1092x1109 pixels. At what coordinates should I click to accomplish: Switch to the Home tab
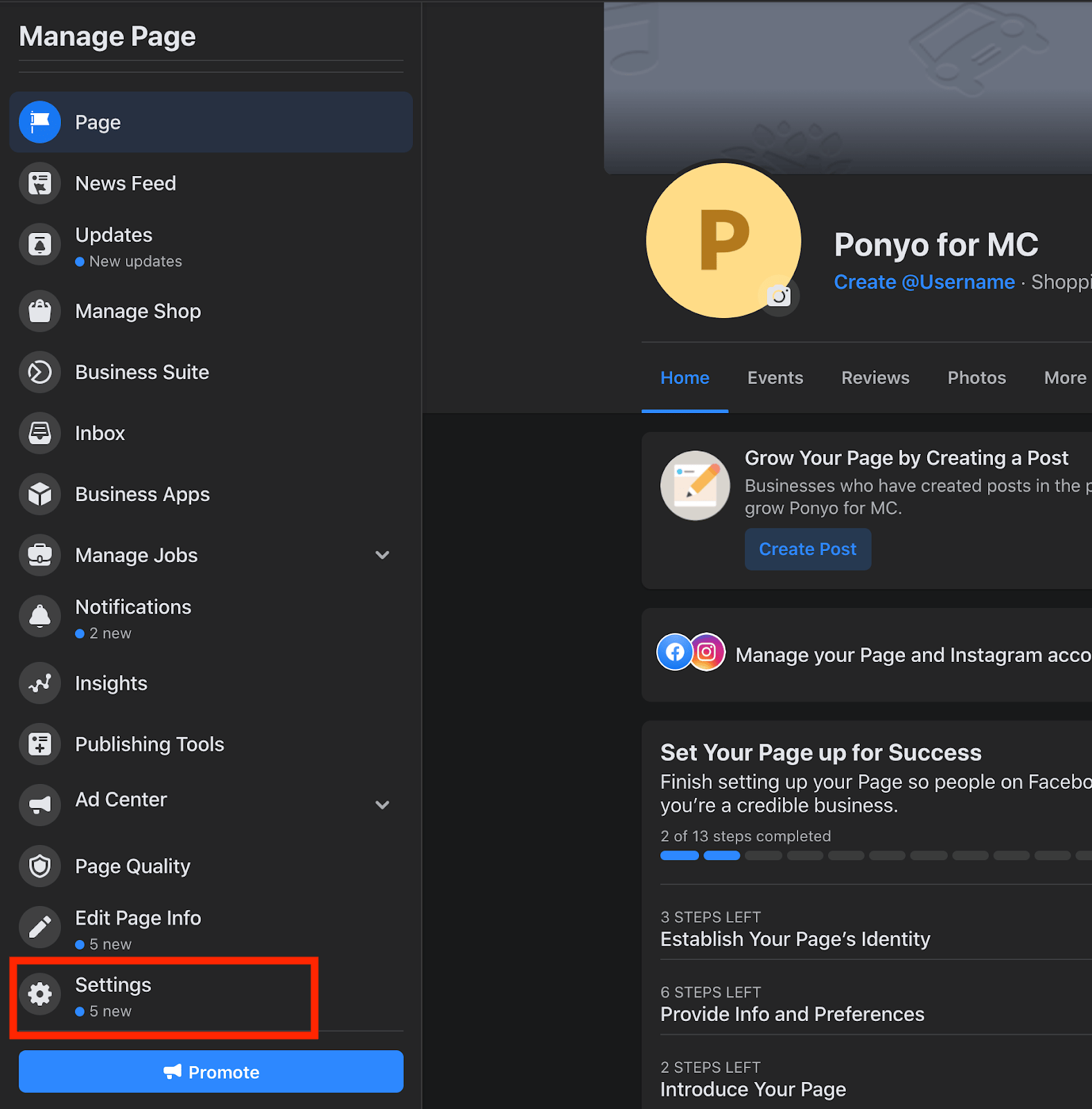pyautogui.click(x=685, y=378)
